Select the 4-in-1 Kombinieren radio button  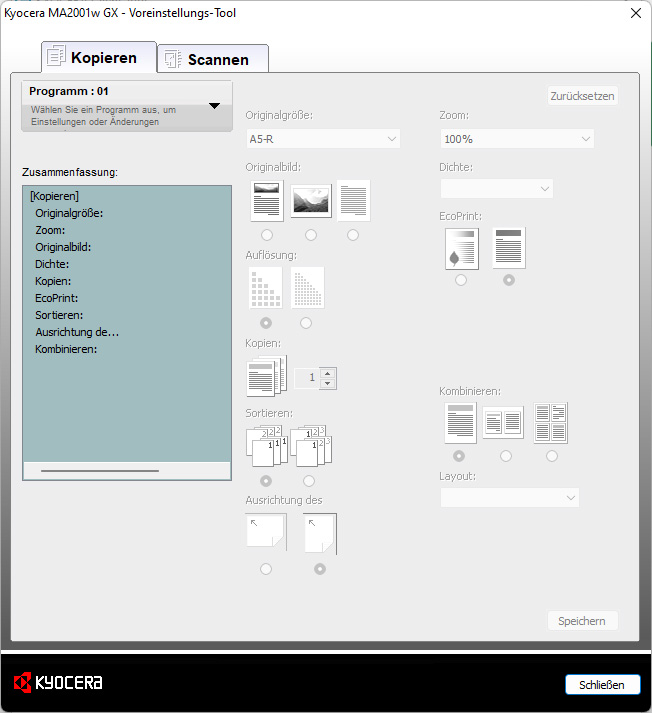[552, 456]
